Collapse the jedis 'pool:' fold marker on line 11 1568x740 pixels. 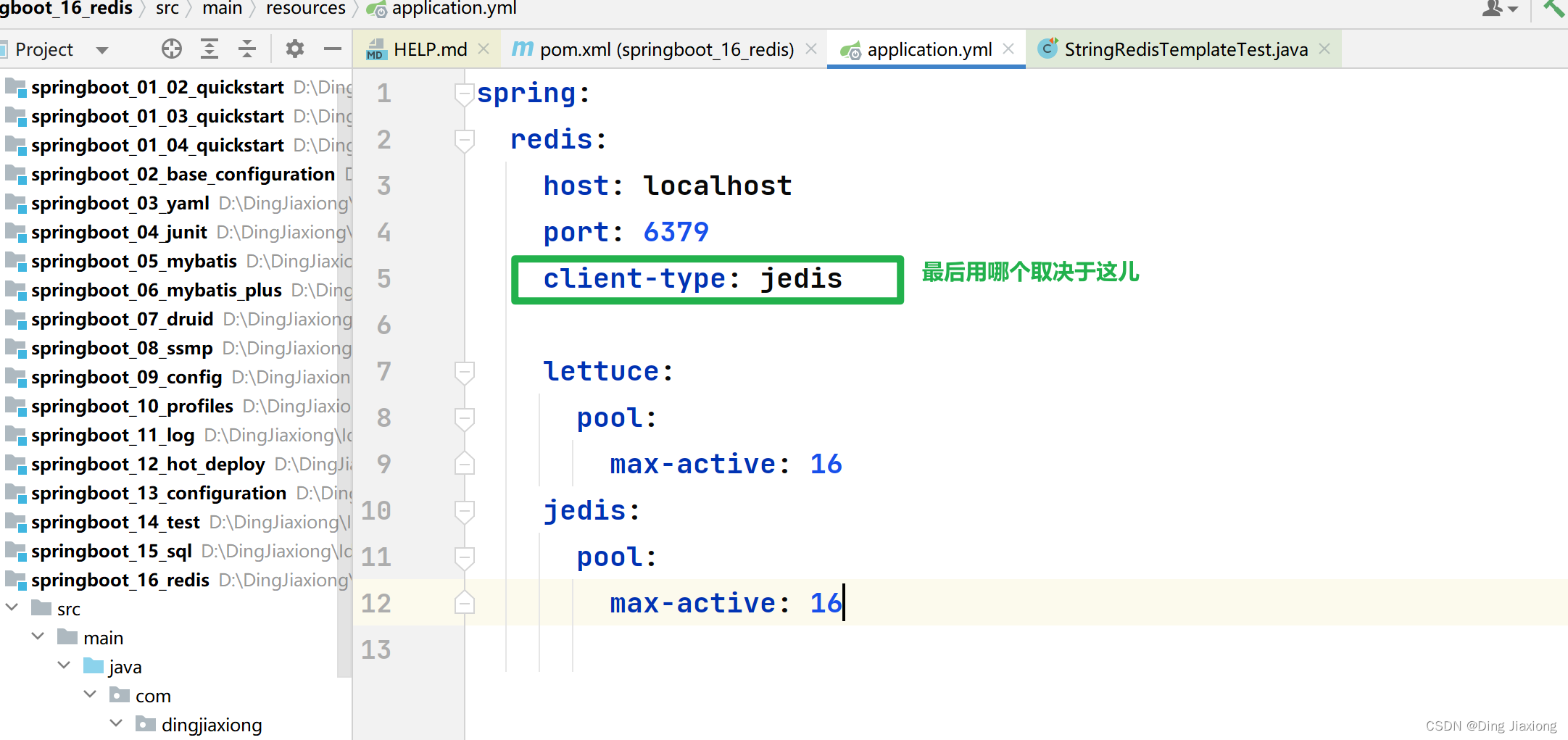pyautogui.click(x=464, y=558)
